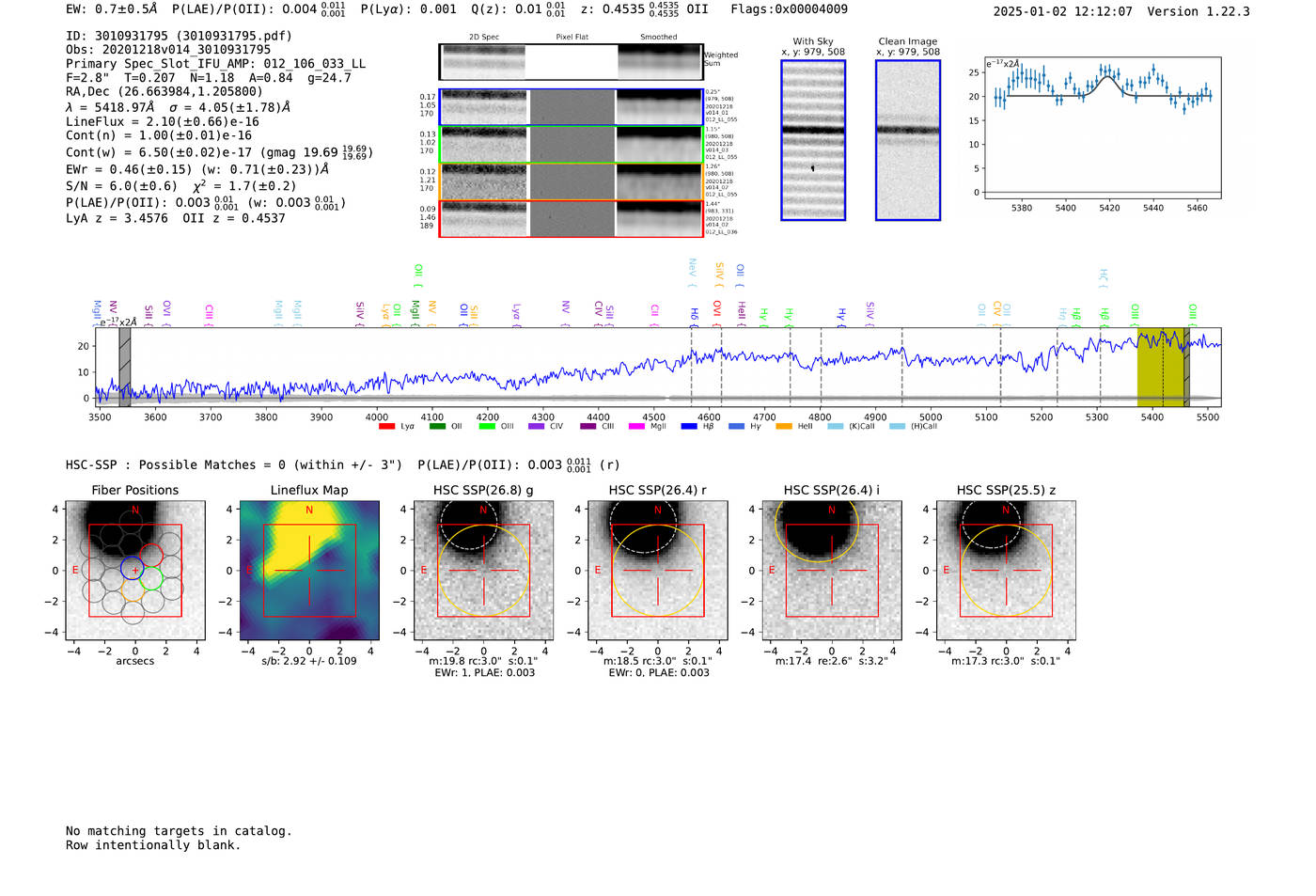Click the orange-framed 2D Spec fiber cutout

point(483,181)
